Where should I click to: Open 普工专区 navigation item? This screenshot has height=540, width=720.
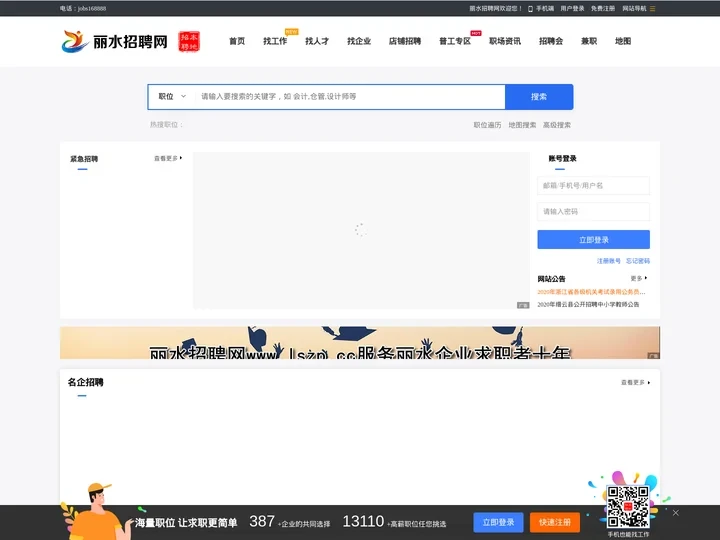point(455,41)
